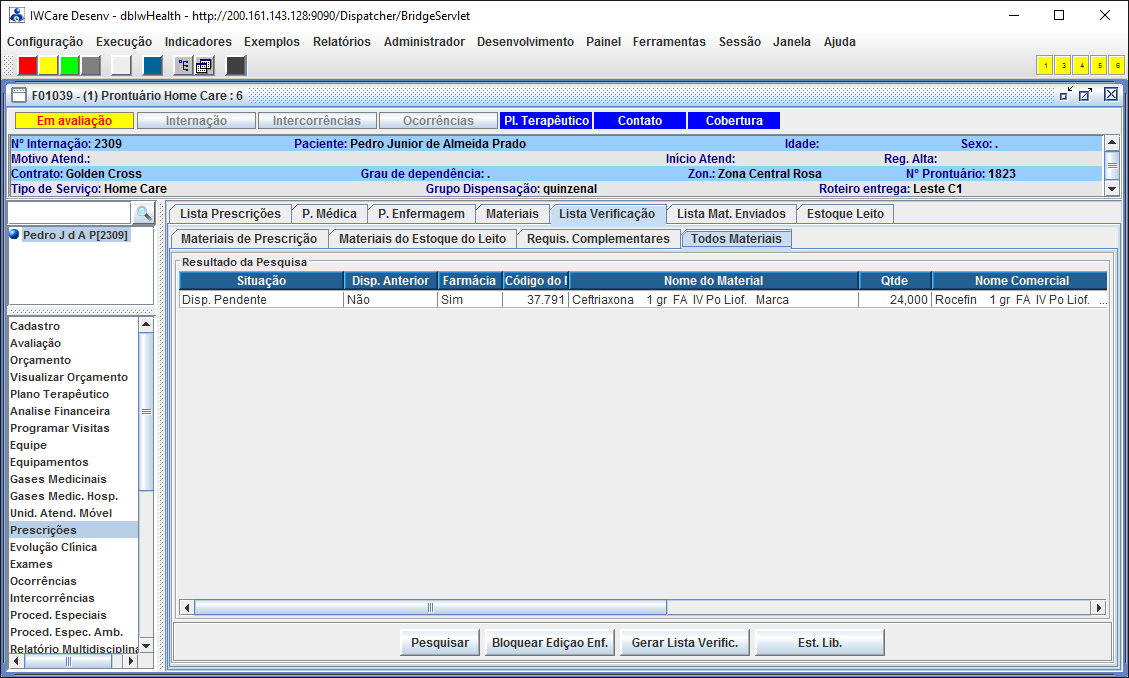Click the green square toolbar button
This screenshot has height=678, width=1129.
point(70,65)
